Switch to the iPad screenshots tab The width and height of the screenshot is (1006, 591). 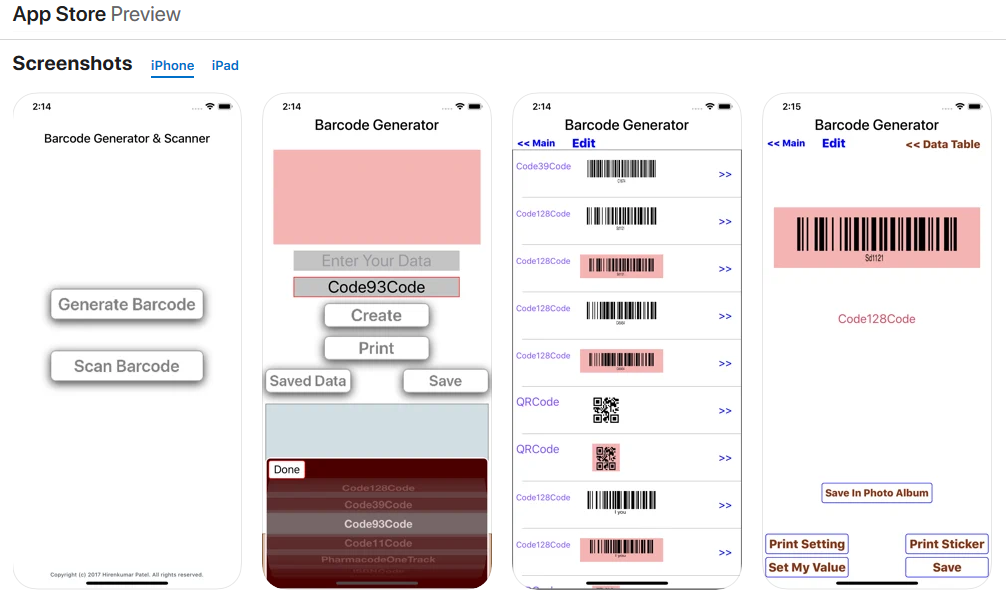click(x=225, y=65)
